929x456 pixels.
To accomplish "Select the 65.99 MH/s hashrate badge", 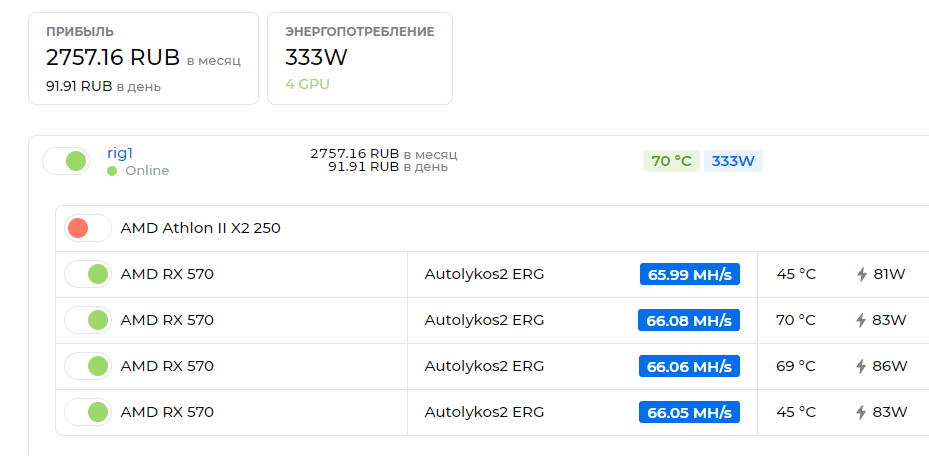I will pyautogui.click(x=690, y=274).
